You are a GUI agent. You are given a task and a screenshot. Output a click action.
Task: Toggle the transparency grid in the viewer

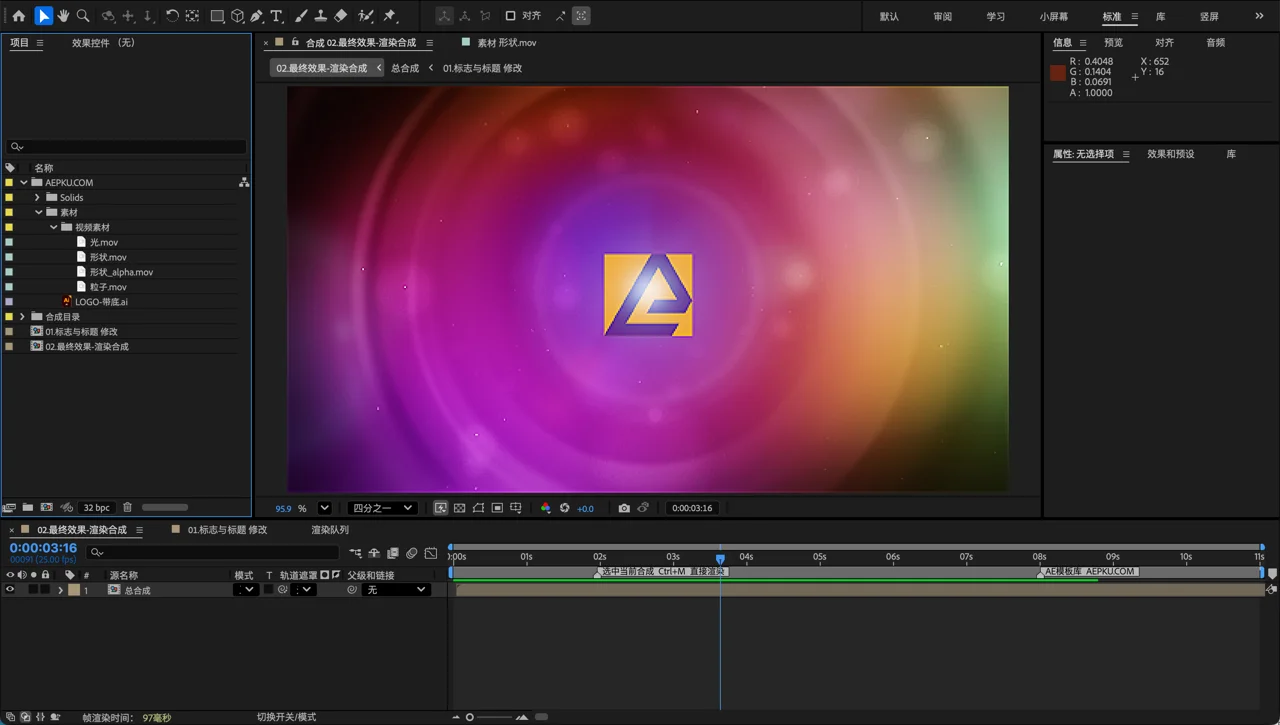click(x=459, y=508)
